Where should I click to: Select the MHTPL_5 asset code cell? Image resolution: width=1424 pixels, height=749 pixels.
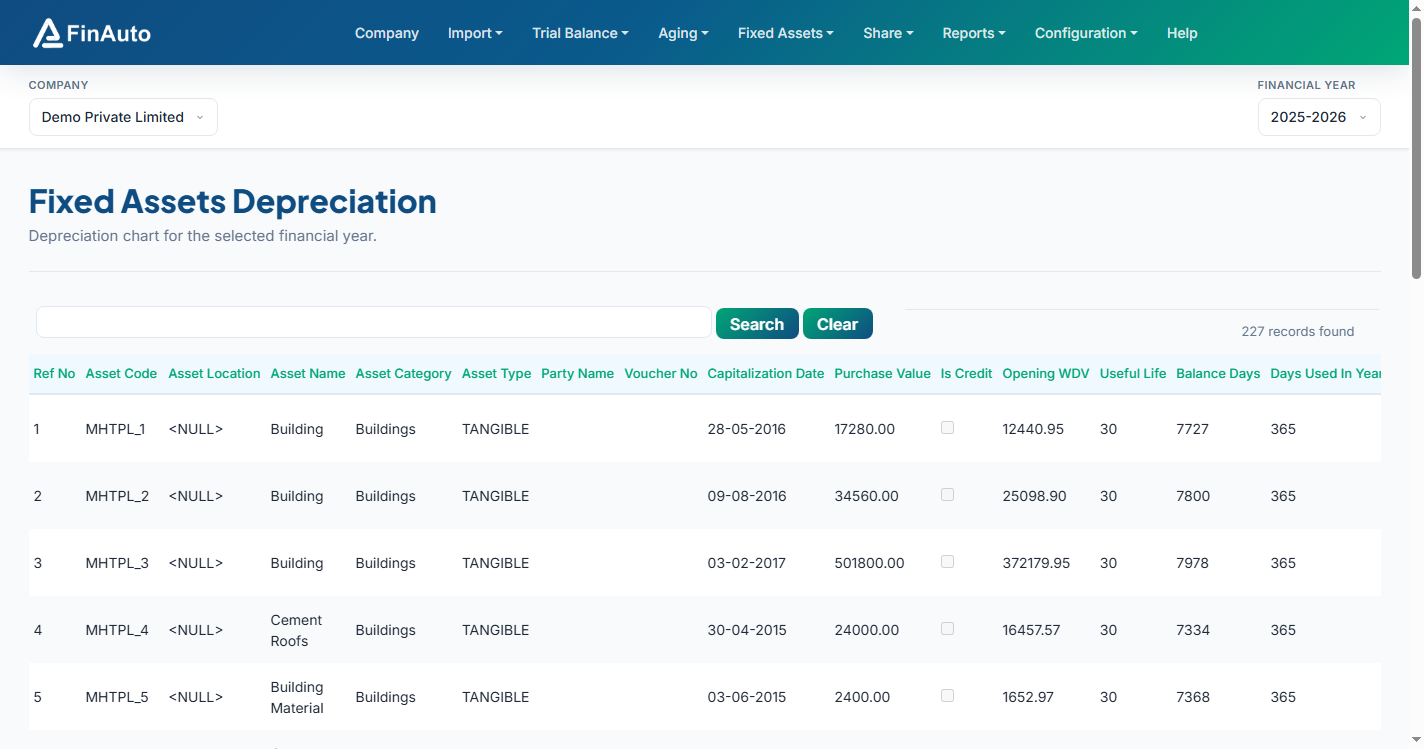pyautogui.click(x=117, y=697)
